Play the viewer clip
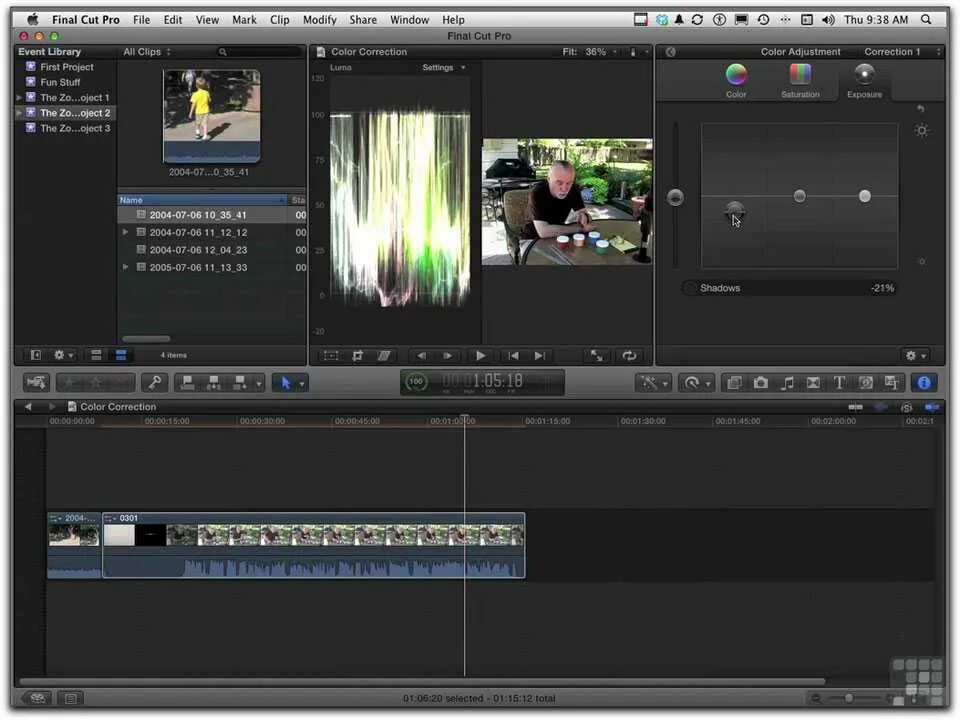Viewport: 960px width, 720px height. coord(480,356)
